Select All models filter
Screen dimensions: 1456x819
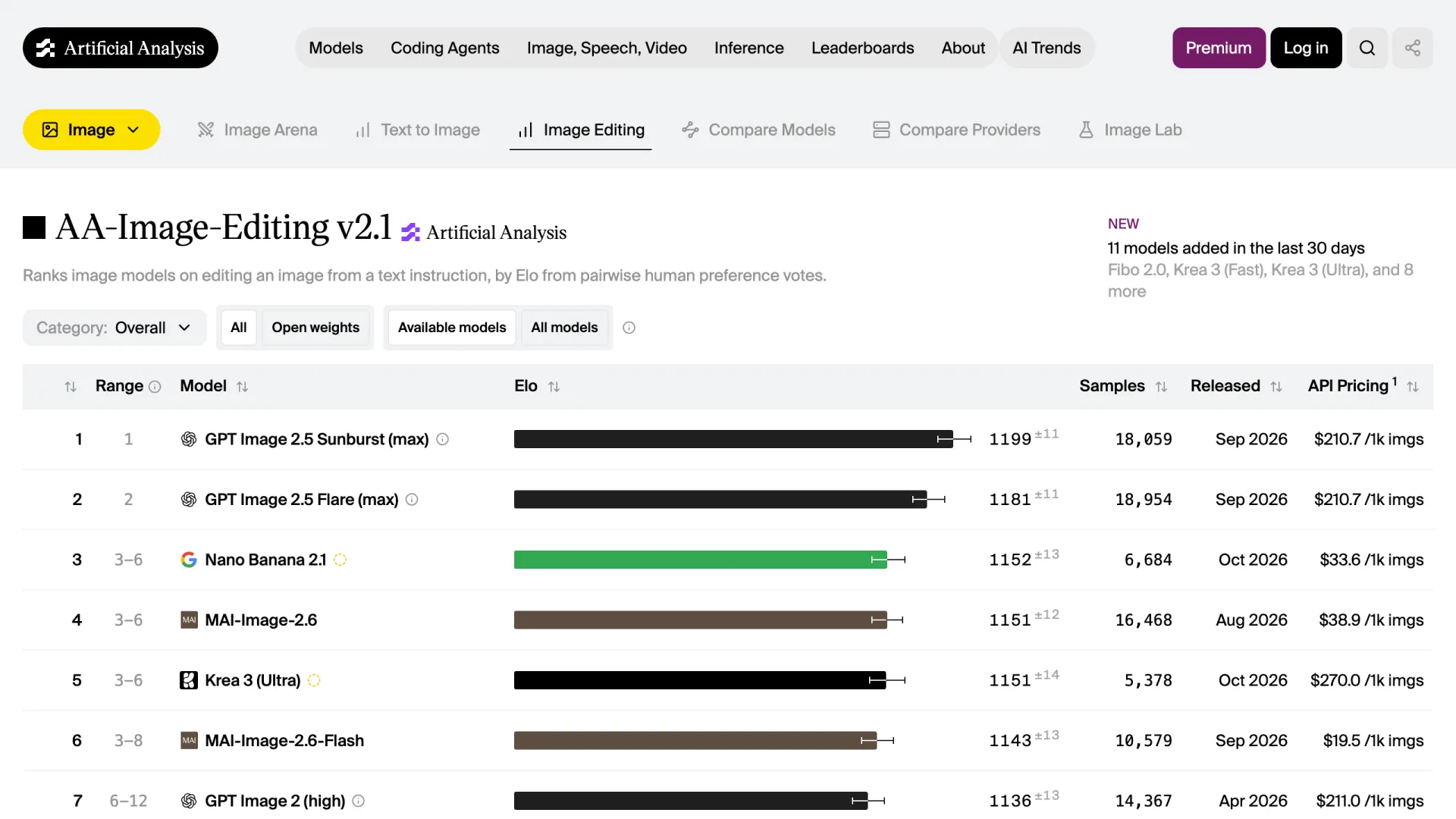564,328
